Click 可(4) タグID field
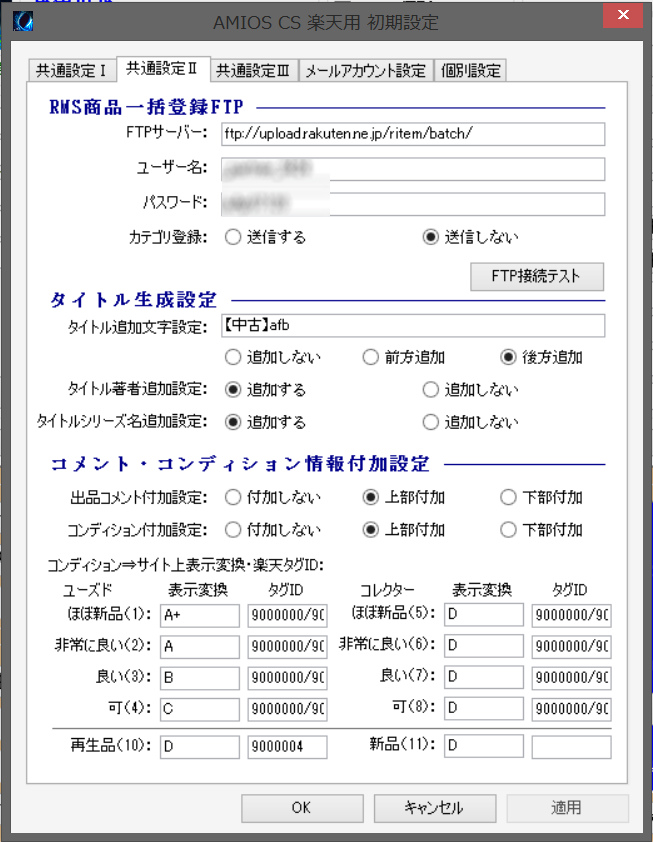The image size is (653, 842). pyautogui.click(x=287, y=709)
